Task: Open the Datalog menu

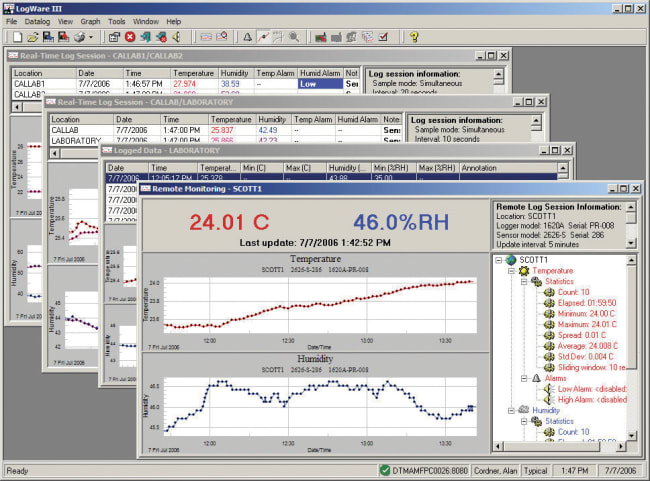Action: pos(37,21)
